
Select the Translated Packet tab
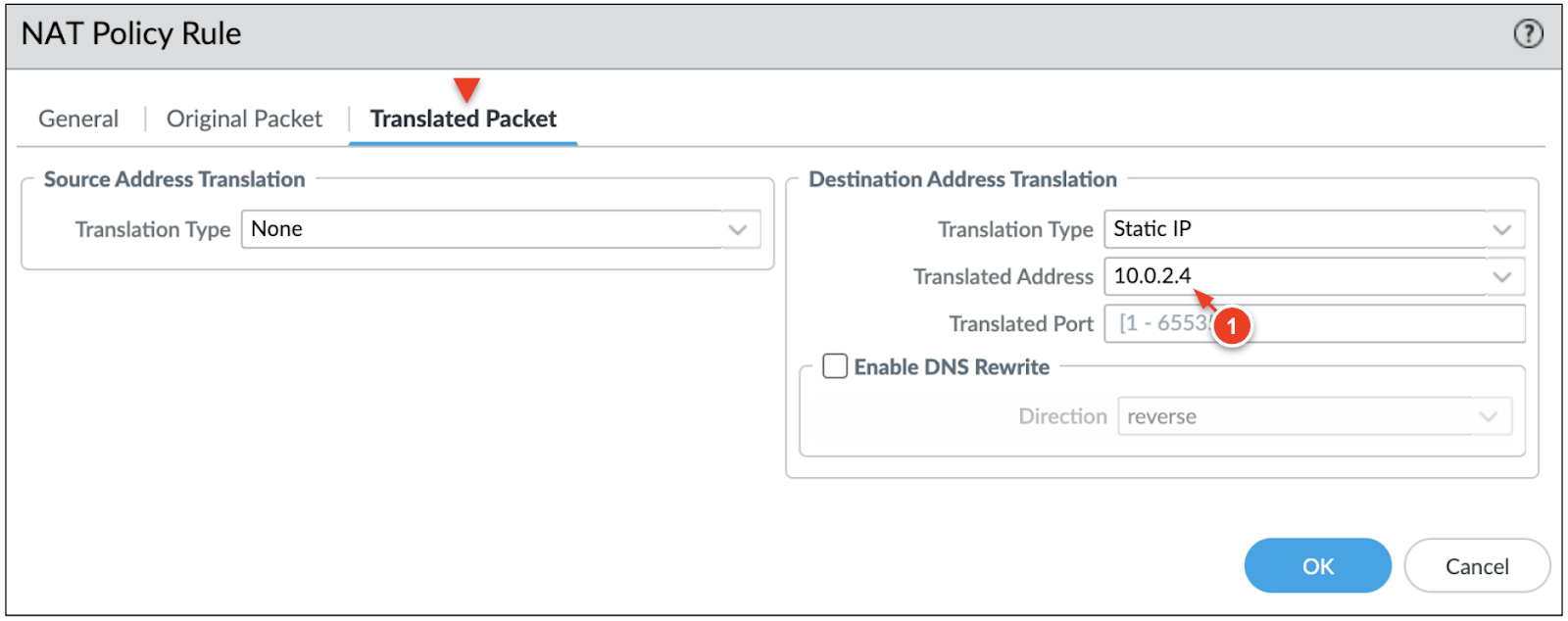pyautogui.click(x=464, y=119)
